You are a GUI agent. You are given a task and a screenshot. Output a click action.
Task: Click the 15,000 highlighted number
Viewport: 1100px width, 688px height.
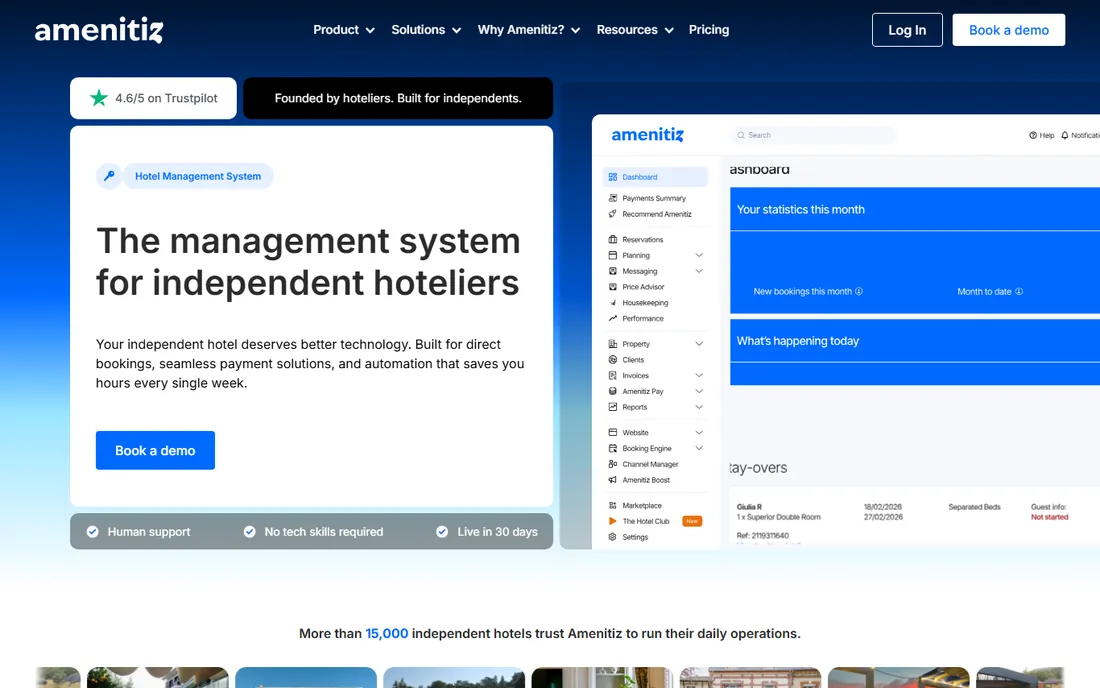tap(387, 633)
